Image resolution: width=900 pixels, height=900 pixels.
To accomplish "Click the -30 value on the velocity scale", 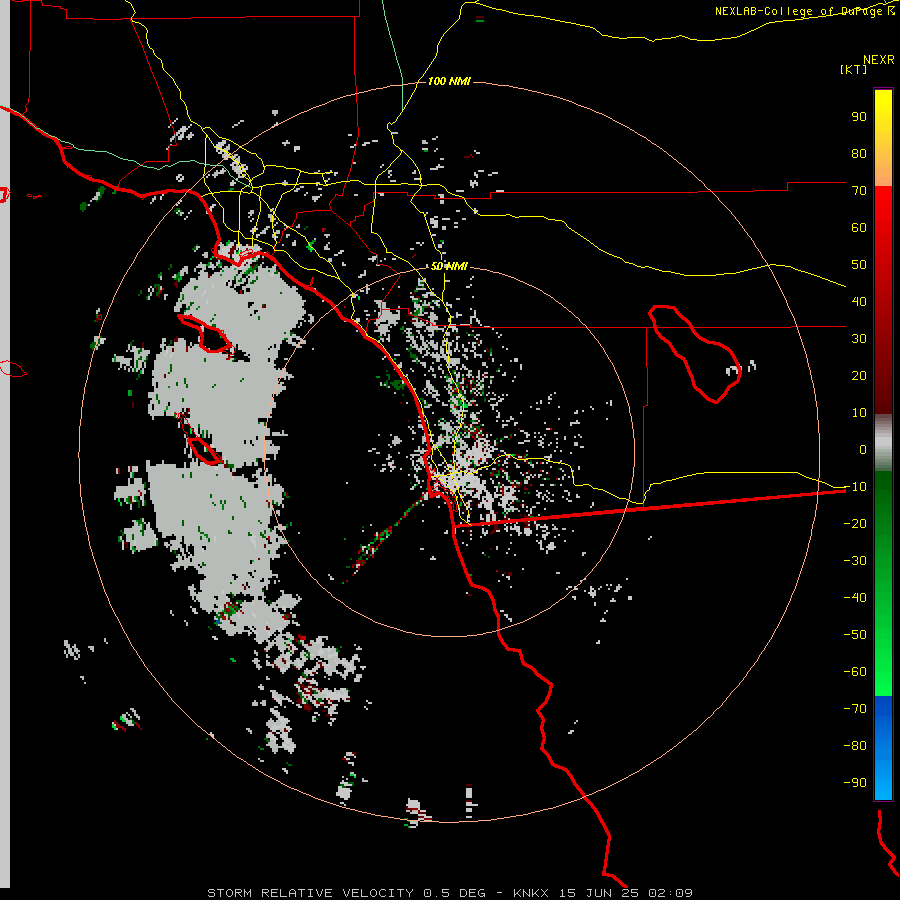I will (855, 561).
